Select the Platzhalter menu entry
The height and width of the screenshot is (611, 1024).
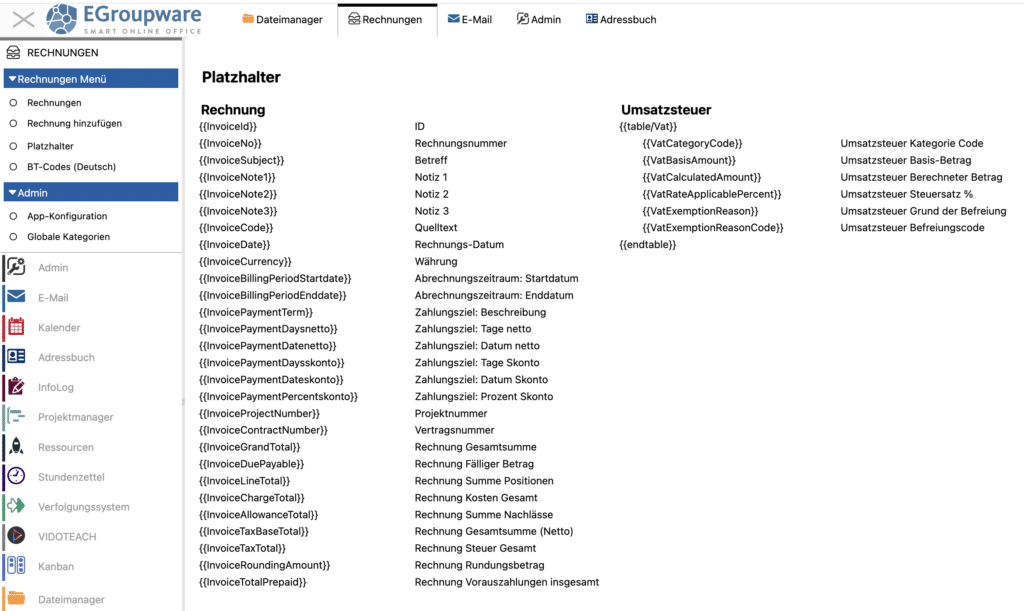(x=50, y=146)
